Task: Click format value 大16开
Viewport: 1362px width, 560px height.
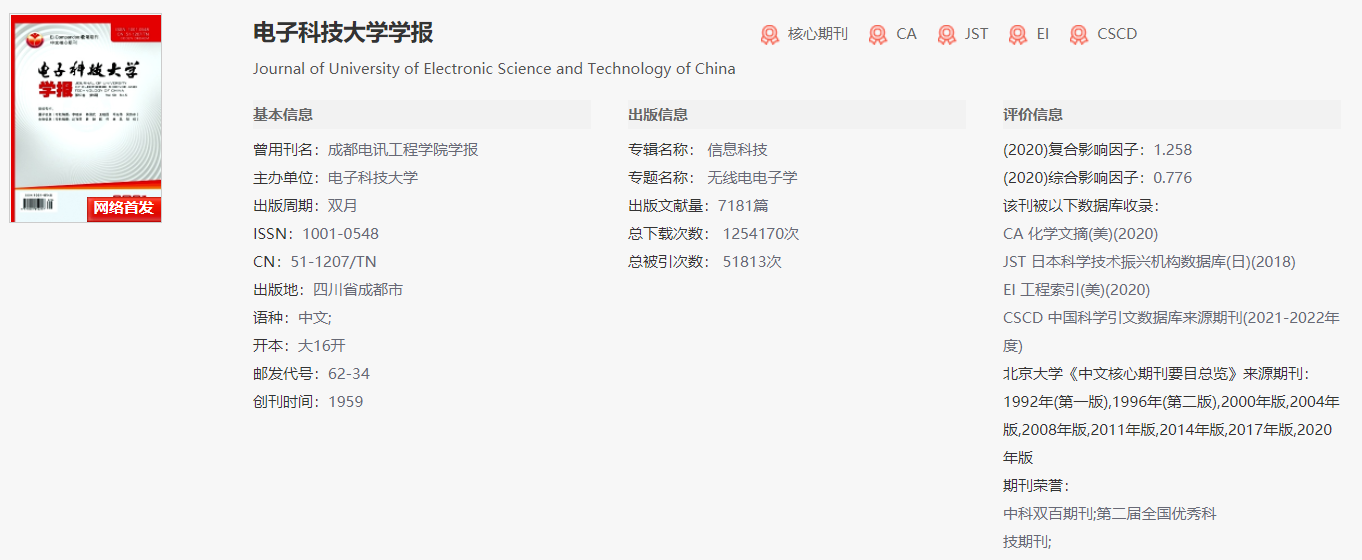Action: click(x=321, y=346)
